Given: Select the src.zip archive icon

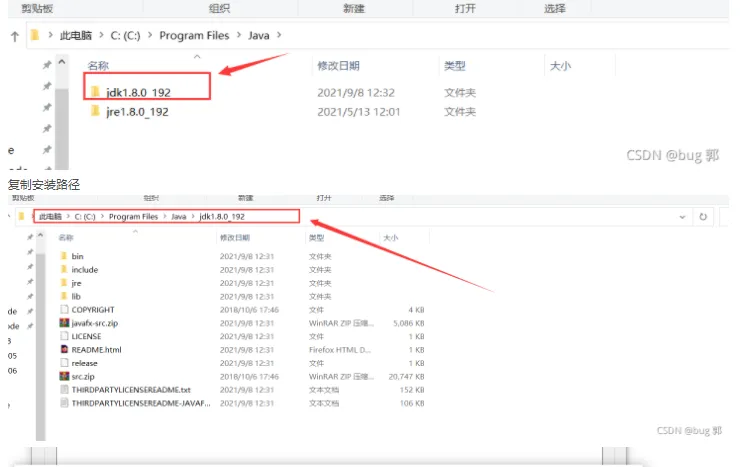Looking at the screenshot, I should tap(64, 376).
